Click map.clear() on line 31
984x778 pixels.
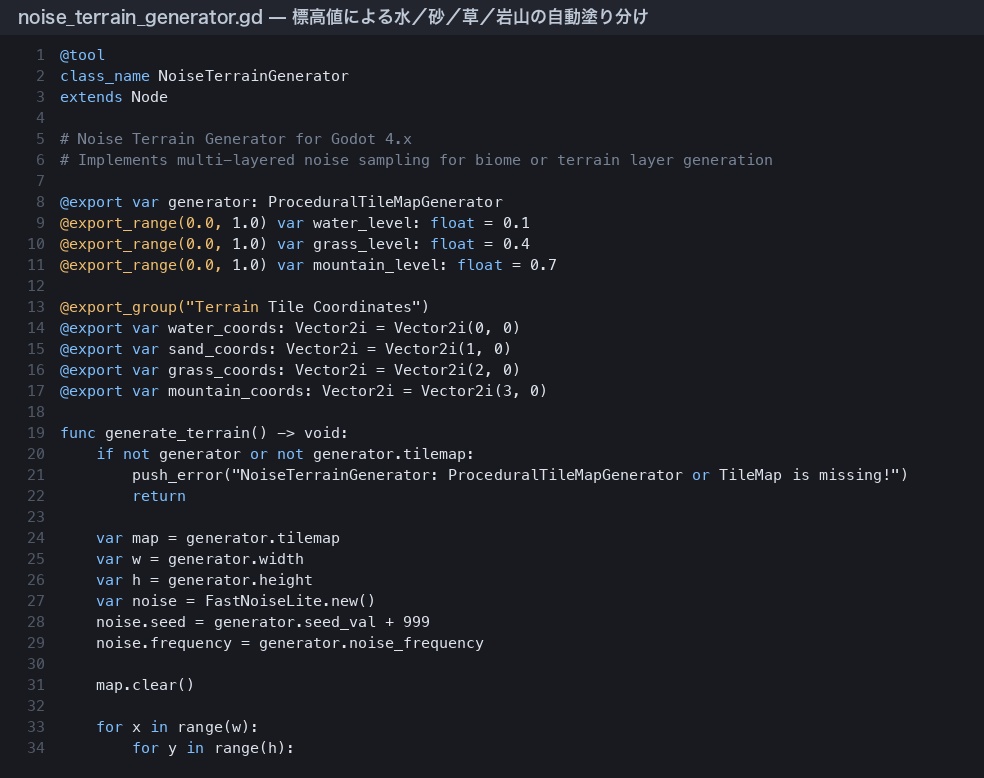(x=145, y=685)
